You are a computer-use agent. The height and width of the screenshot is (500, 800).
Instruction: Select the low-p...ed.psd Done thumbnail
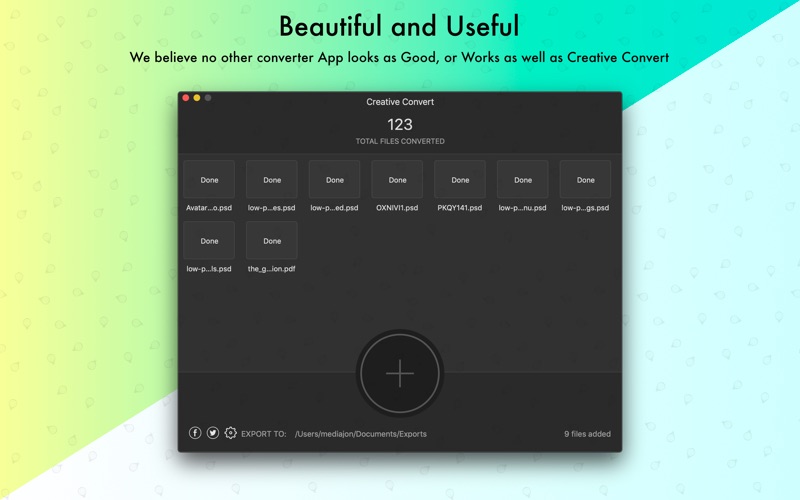(x=335, y=180)
